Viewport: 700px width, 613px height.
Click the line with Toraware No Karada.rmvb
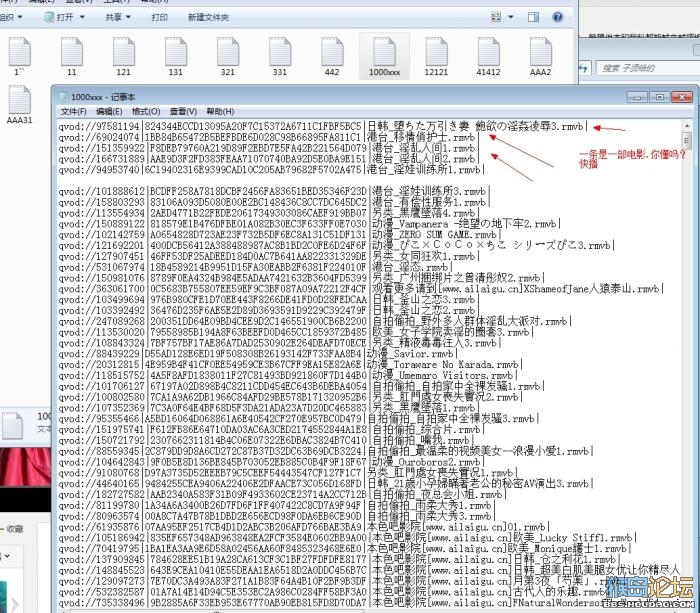(290, 364)
